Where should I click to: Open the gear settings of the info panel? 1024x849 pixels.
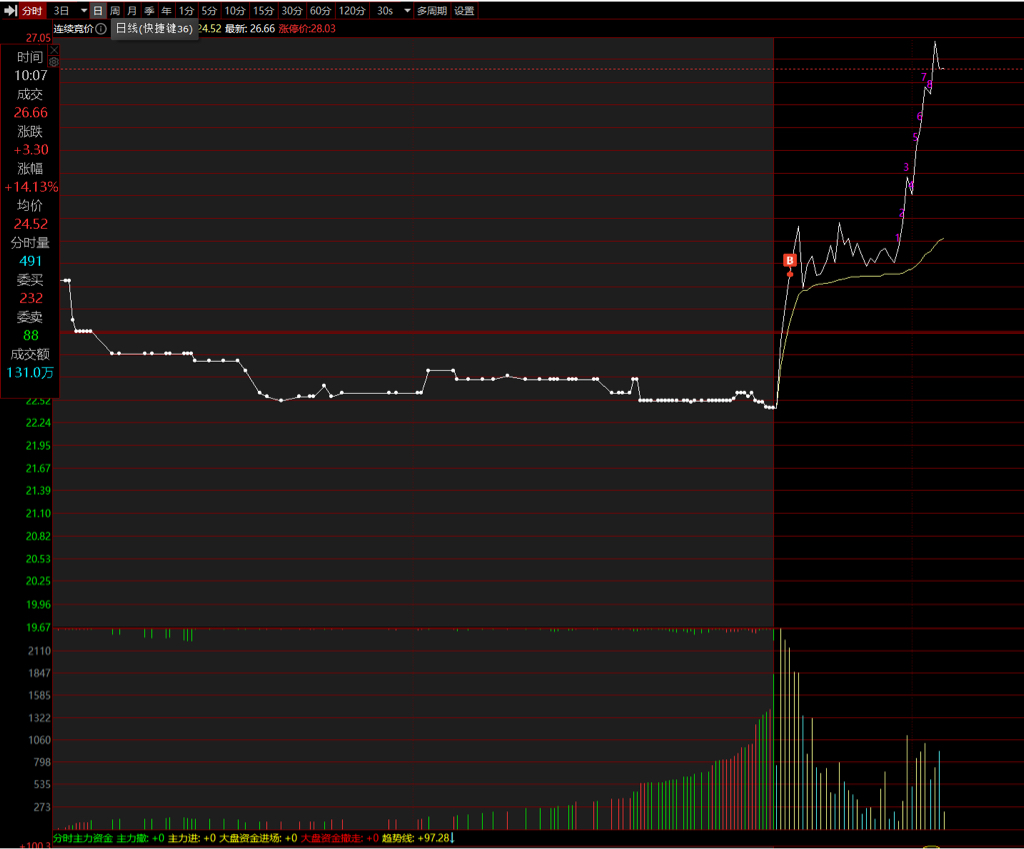(x=54, y=62)
